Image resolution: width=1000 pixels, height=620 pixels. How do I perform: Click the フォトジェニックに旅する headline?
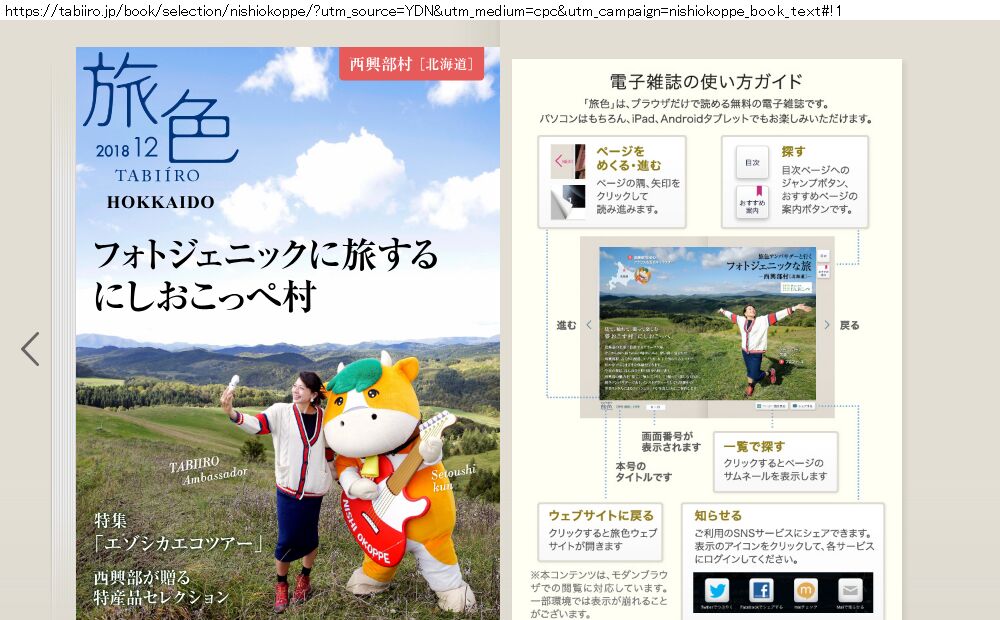266,255
